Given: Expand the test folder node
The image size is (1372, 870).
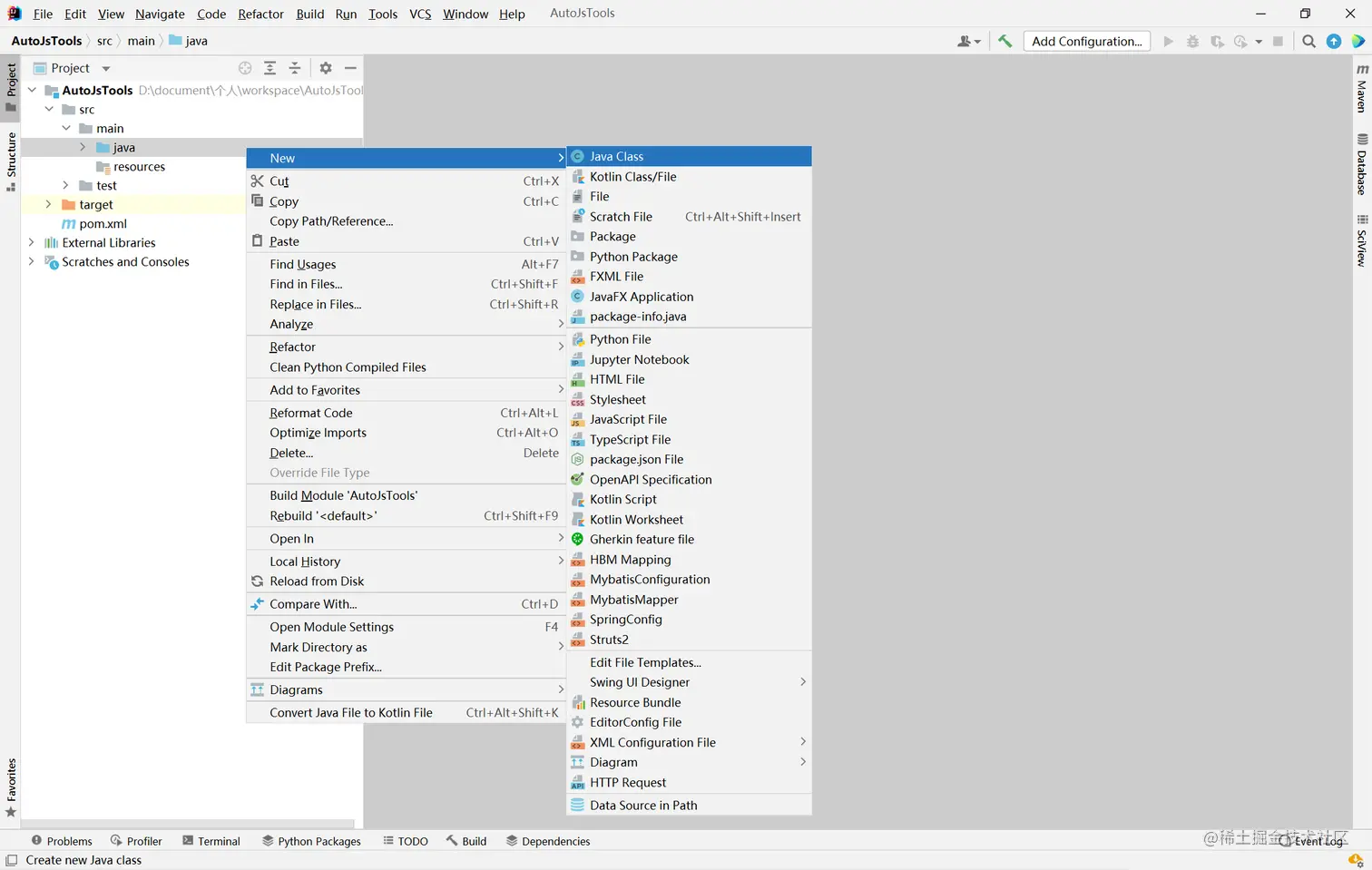Looking at the screenshot, I should tap(65, 185).
